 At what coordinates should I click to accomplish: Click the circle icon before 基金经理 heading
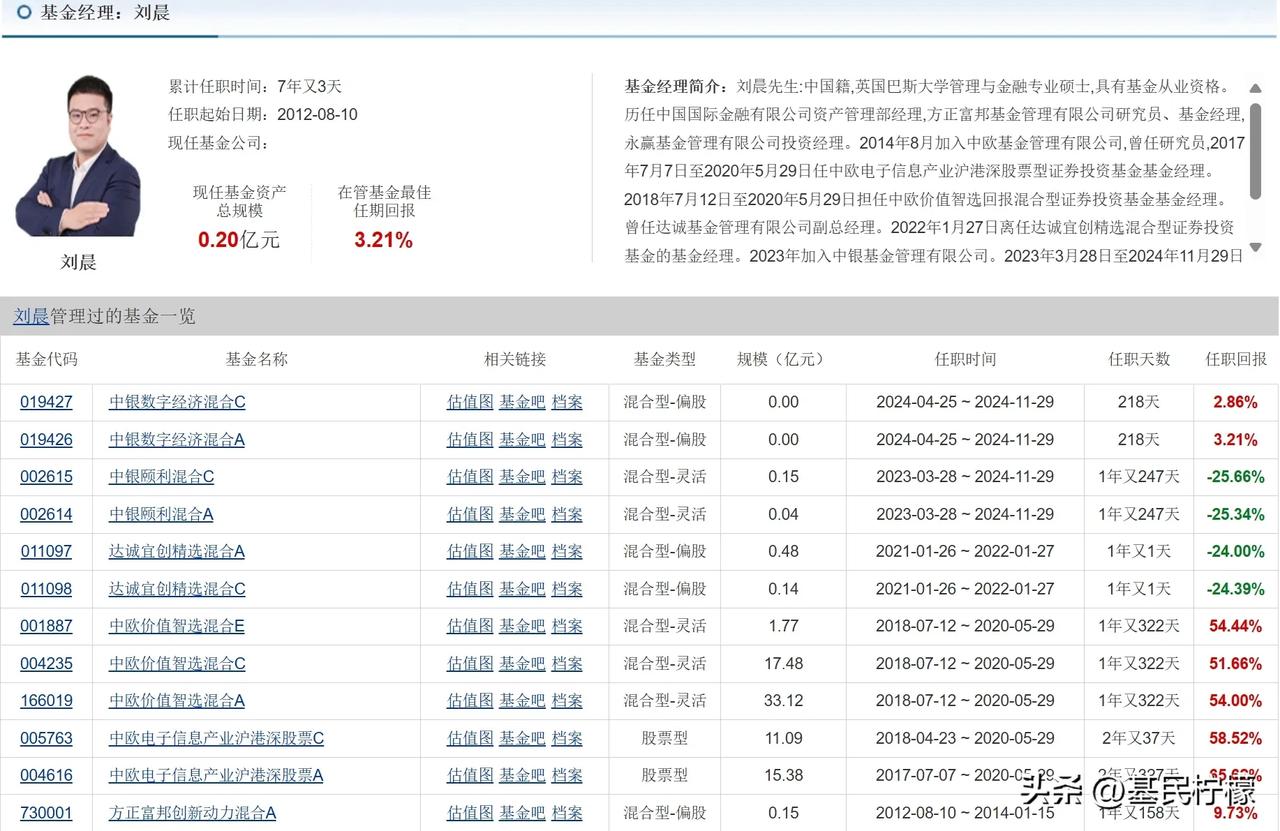pyautogui.click(x=24, y=12)
